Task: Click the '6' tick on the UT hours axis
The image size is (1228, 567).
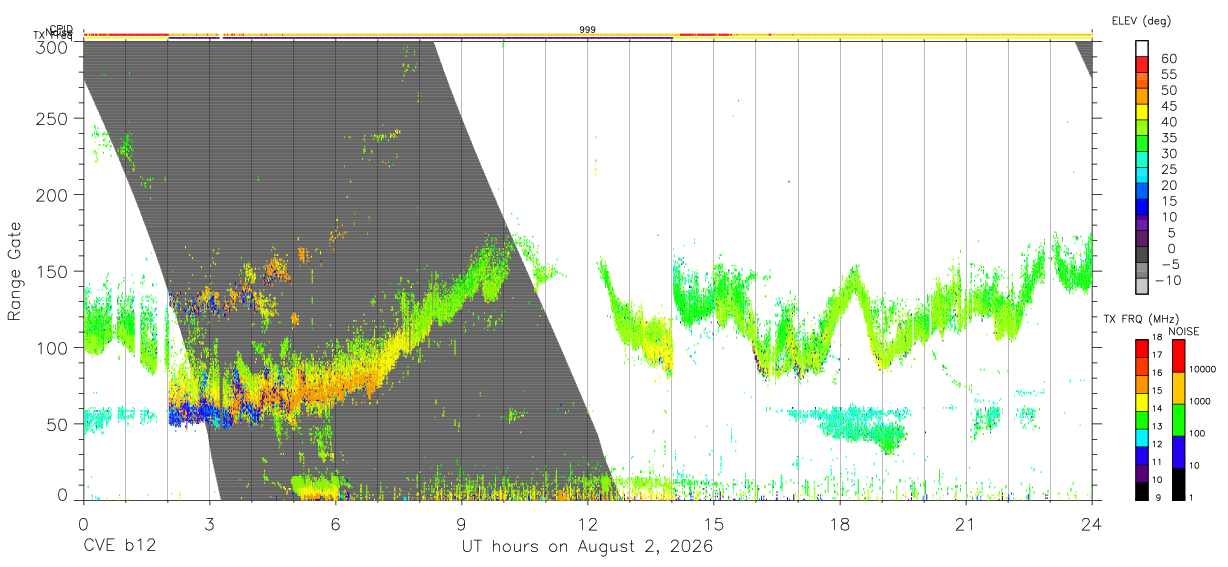Action: click(x=335, y=524)
